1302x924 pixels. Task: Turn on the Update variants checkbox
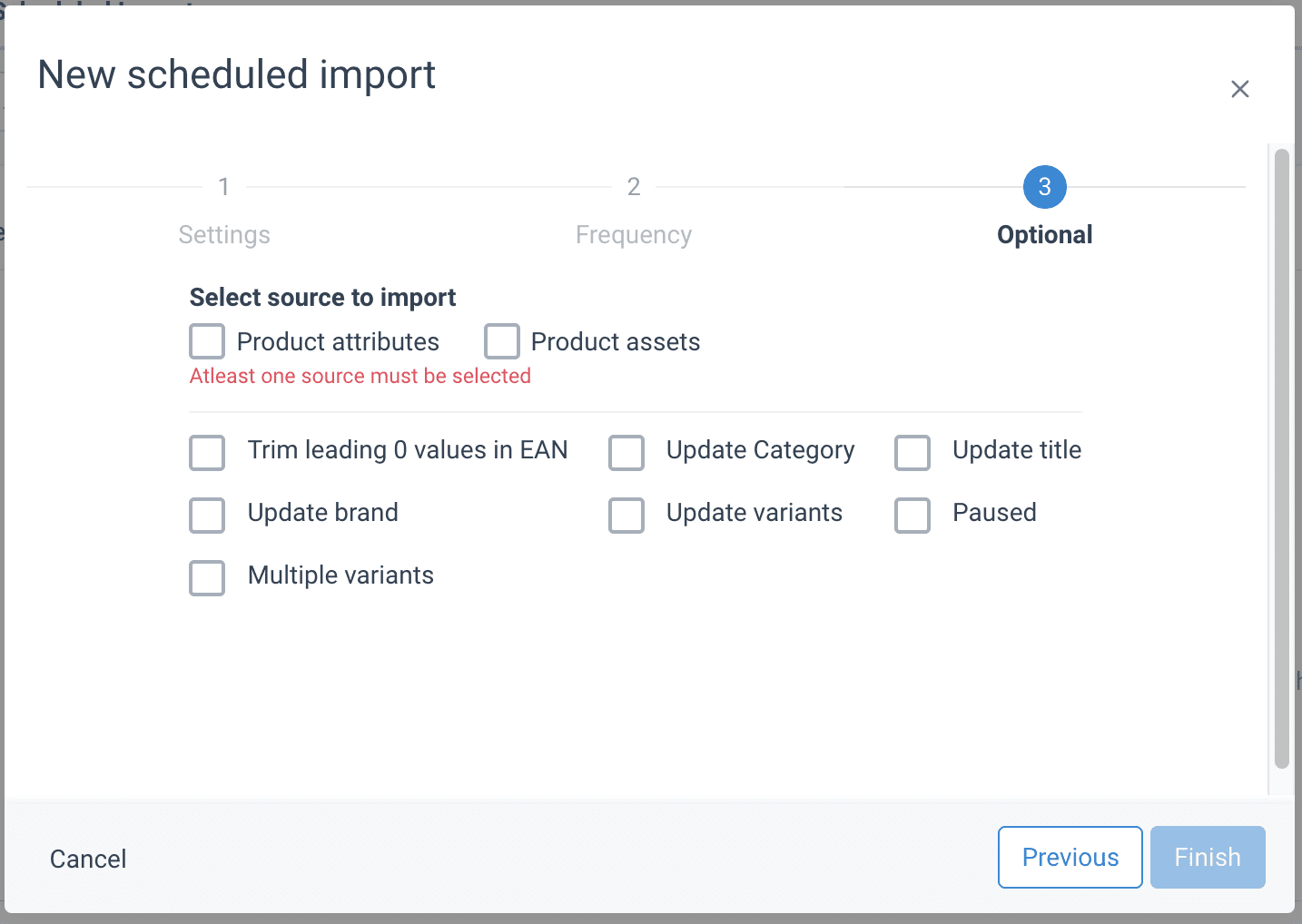[x=626, y=515]
